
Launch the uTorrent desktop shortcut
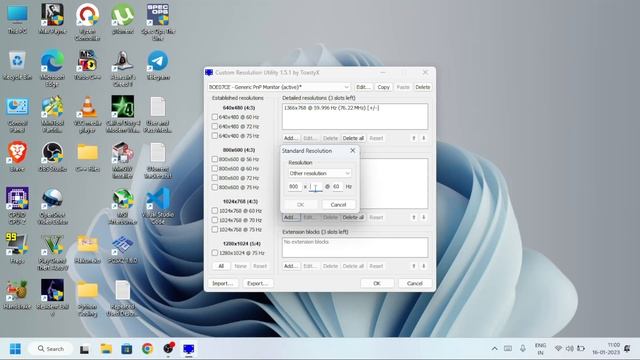point(123,19)
